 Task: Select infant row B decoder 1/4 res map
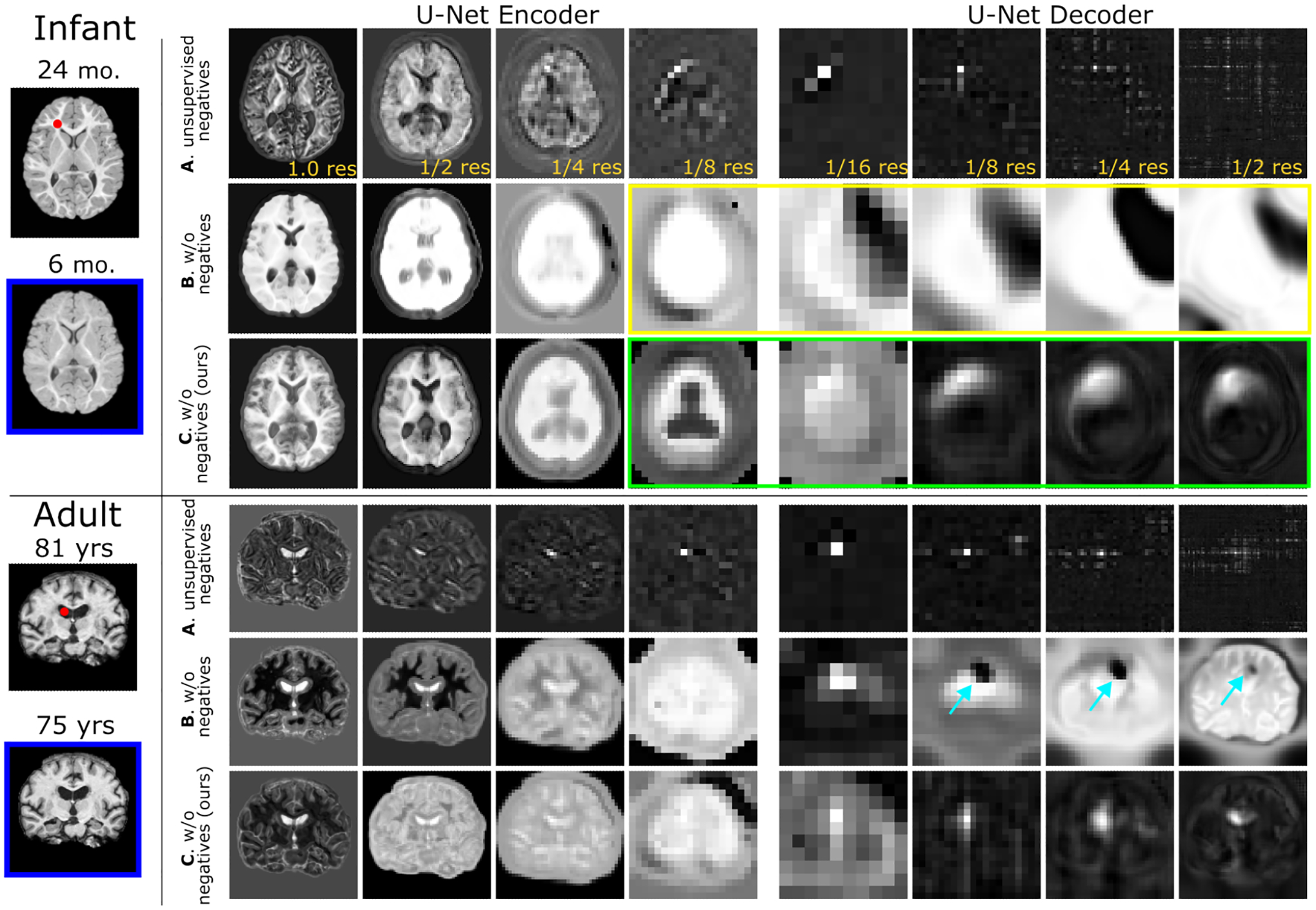click(x=1110, y=259)
